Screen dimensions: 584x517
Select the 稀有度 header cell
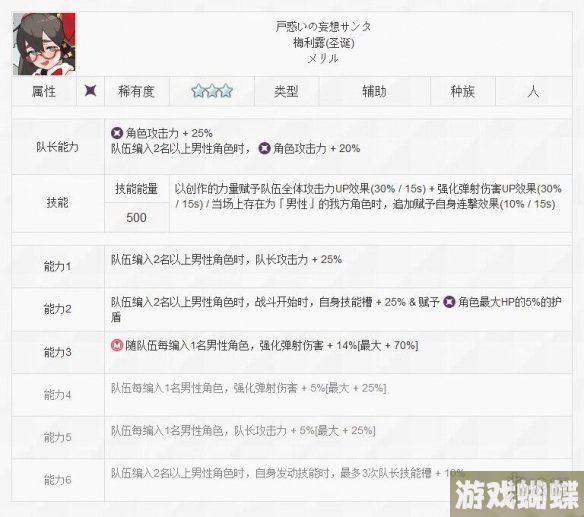tap(137, 91)
